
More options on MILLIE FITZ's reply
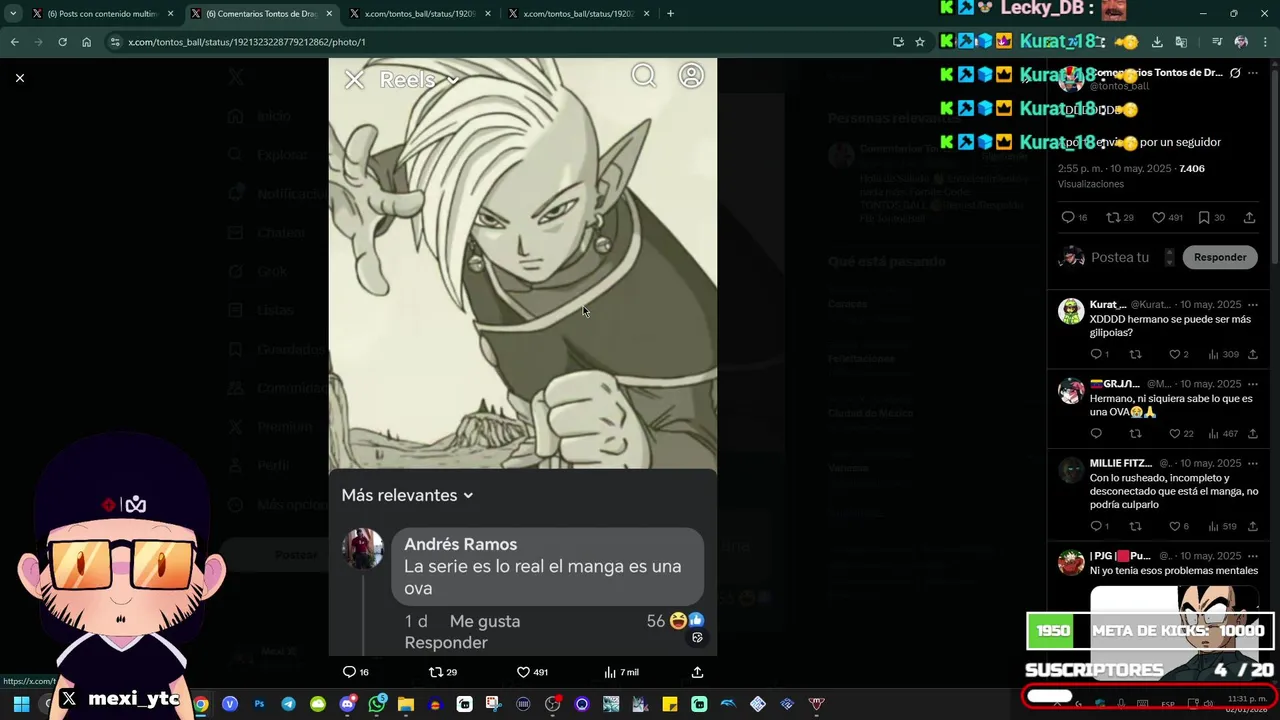pyautogui.click(x=1252, y=463)
